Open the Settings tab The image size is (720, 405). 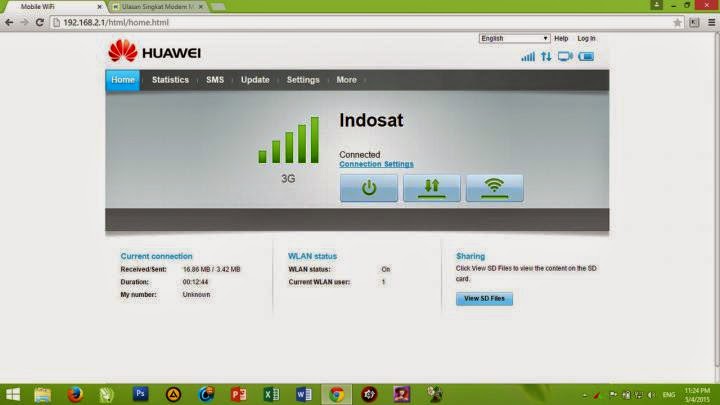pos(303,80)
